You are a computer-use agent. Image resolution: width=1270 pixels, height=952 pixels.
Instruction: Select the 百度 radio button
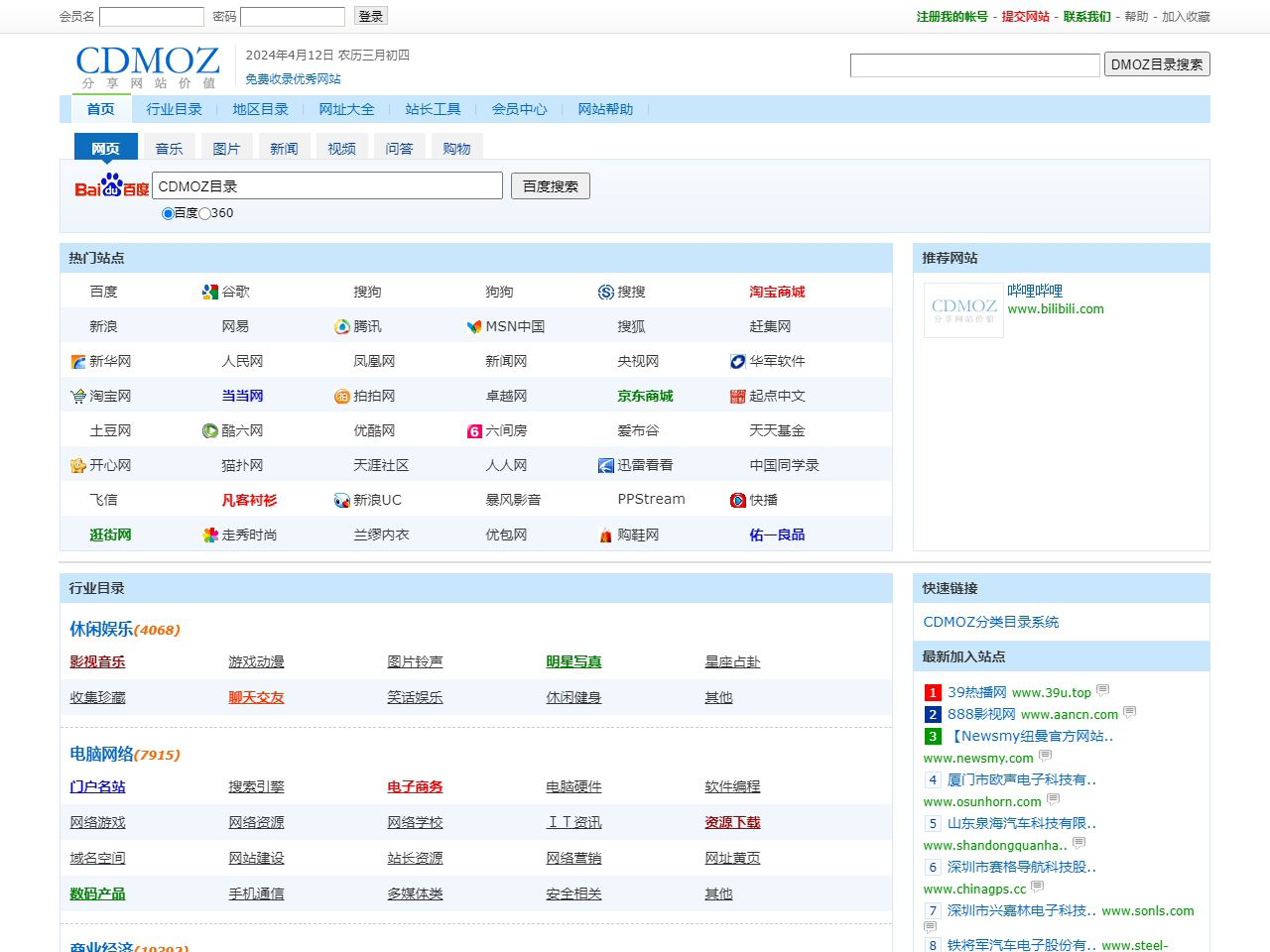tap(168, 213)
